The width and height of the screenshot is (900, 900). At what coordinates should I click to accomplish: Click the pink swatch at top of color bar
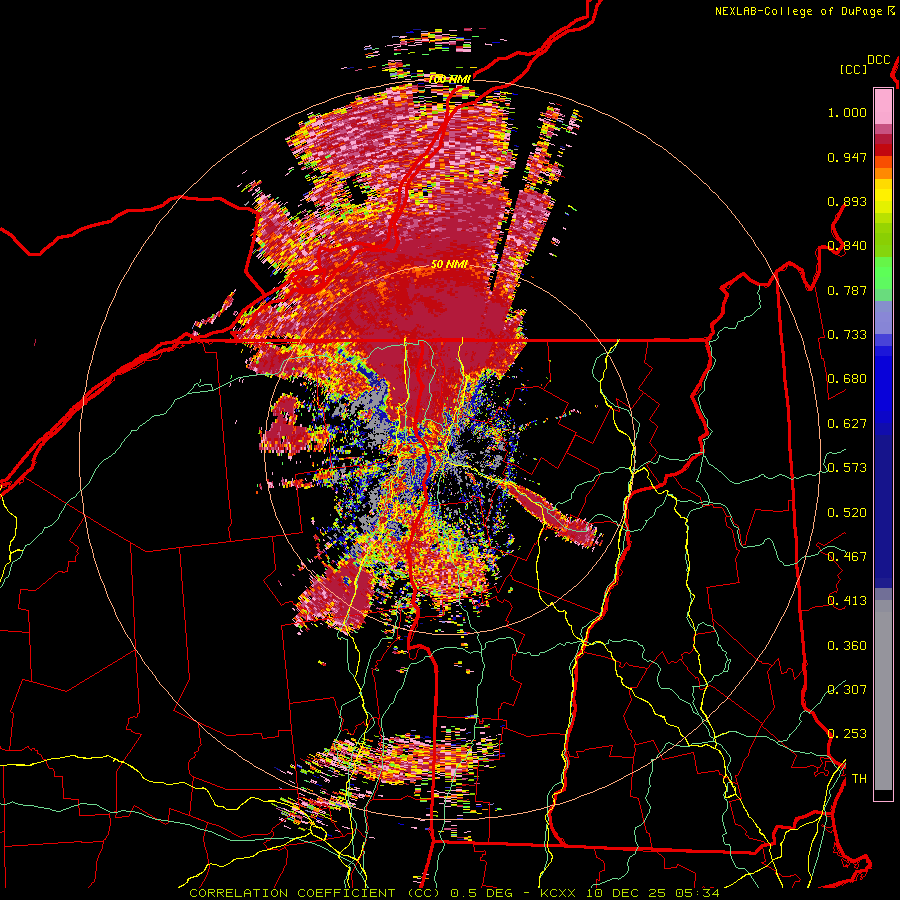pyautogui.click(x=883, y=106)
